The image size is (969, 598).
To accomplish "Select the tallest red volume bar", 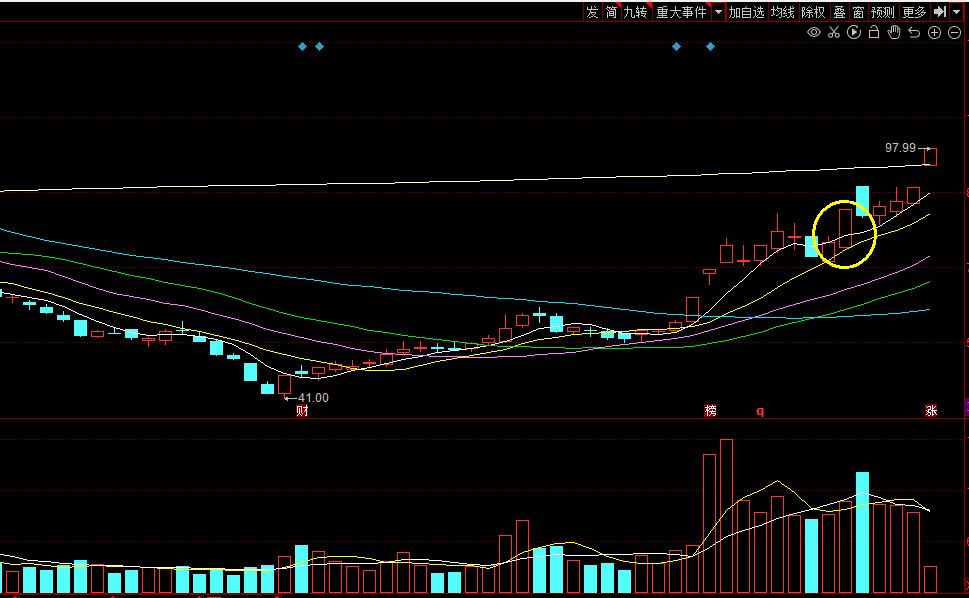I will [x=727, y=516].
